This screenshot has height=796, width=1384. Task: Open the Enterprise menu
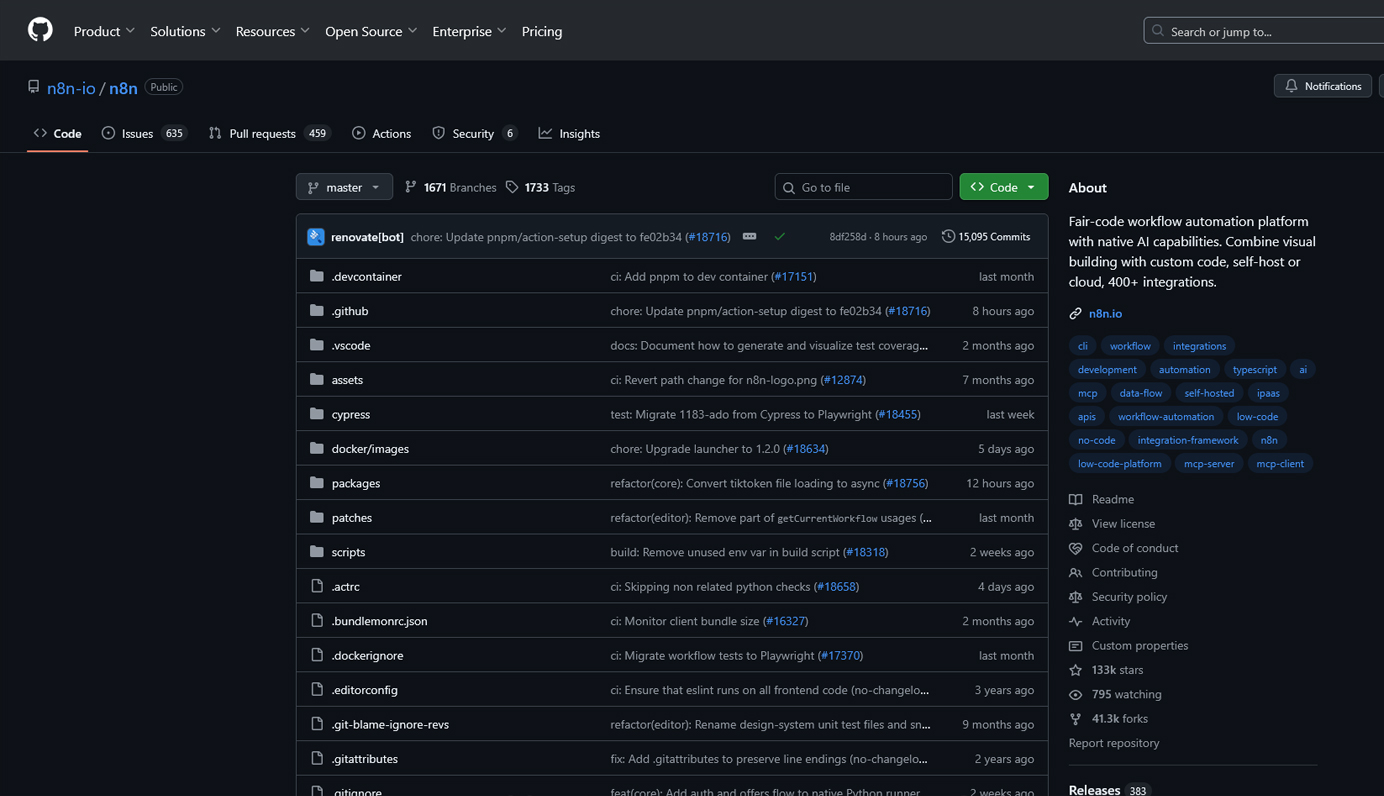(x=469, y=31)
